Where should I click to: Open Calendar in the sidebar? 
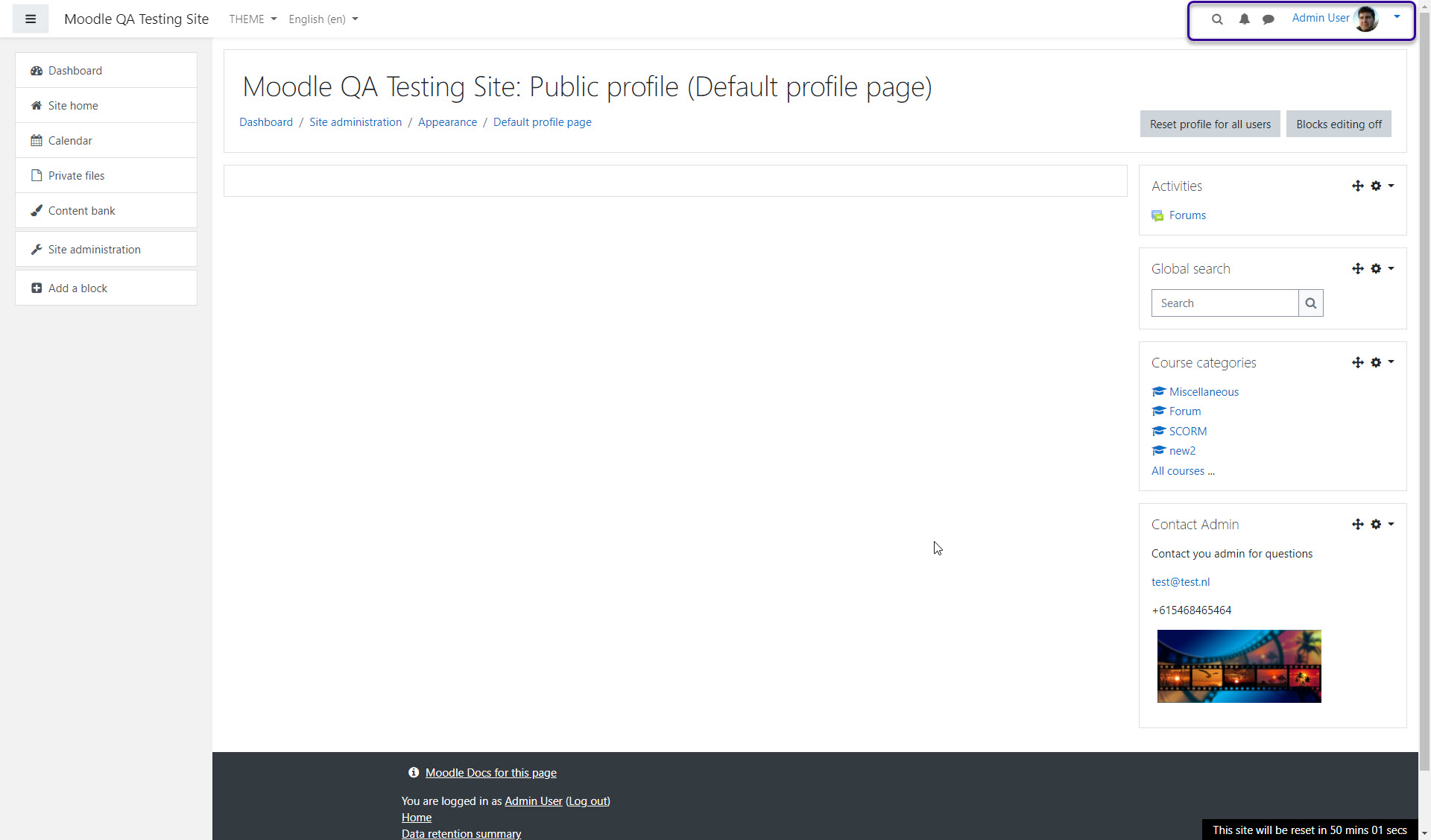click(x=106, y=140)
